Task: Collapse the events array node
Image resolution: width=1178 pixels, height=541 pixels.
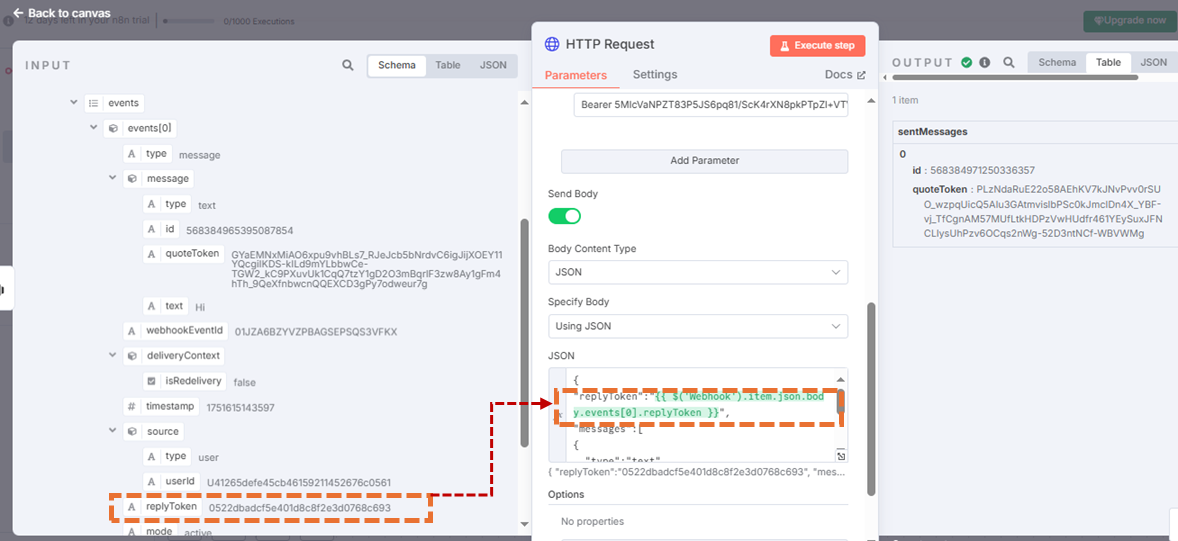Action: coord(74,103)
